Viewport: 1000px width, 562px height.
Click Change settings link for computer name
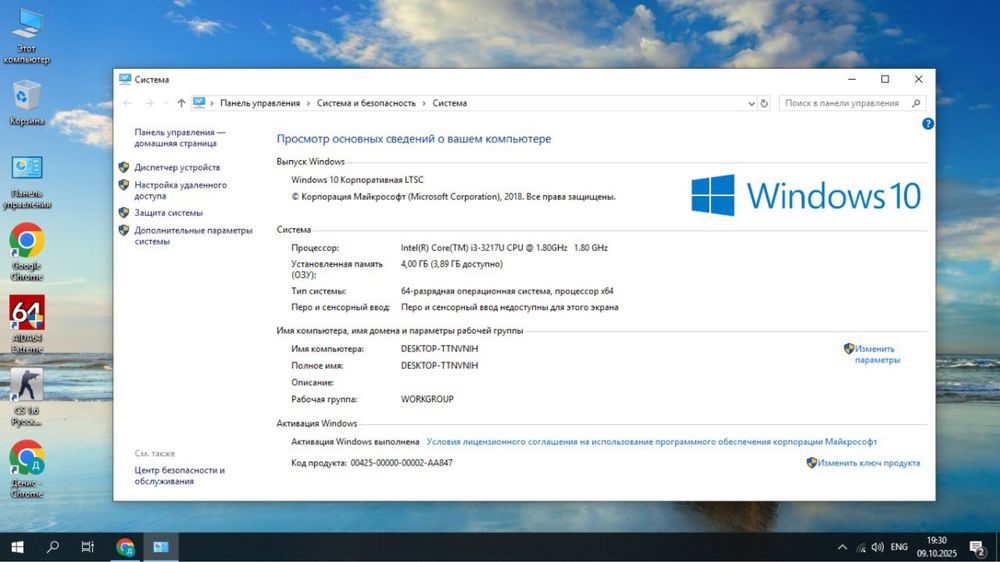click(877, 354)
